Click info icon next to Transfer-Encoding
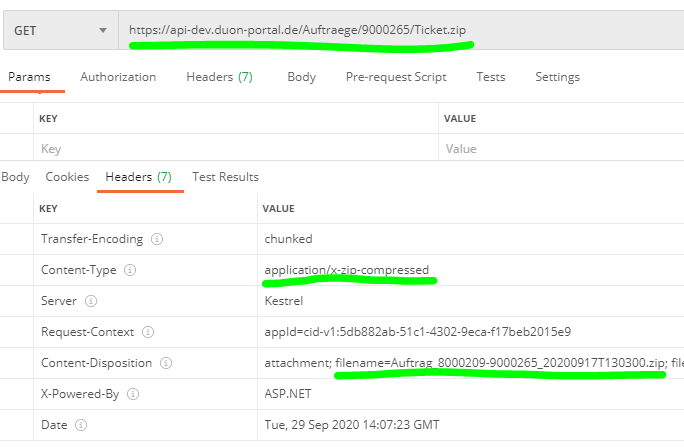 (x=157, y=239)
